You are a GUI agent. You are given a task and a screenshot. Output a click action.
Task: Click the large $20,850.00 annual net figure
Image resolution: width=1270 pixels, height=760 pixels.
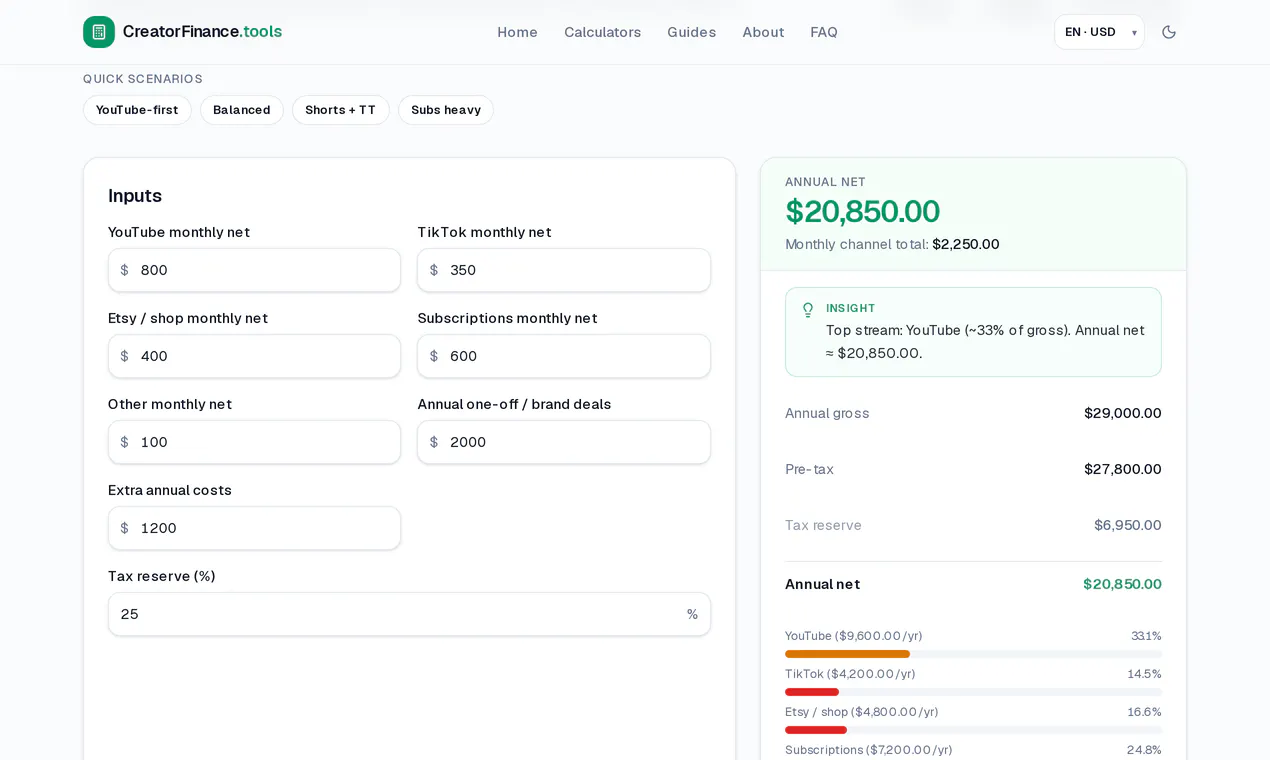(862, 212)
